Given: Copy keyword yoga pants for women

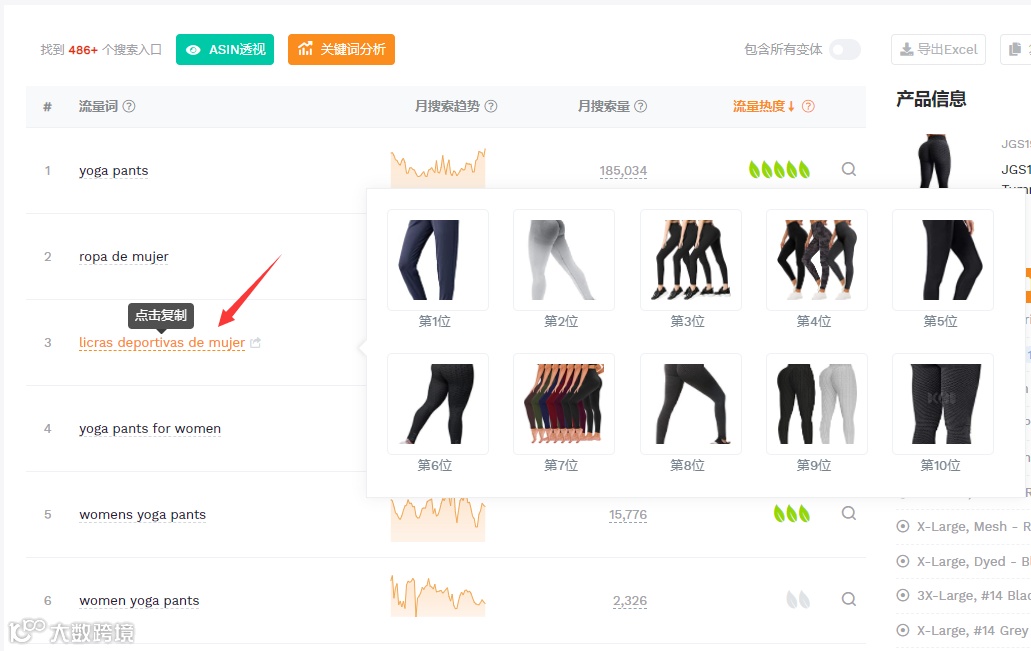Looking at the screenshot, I should point(150,429).
